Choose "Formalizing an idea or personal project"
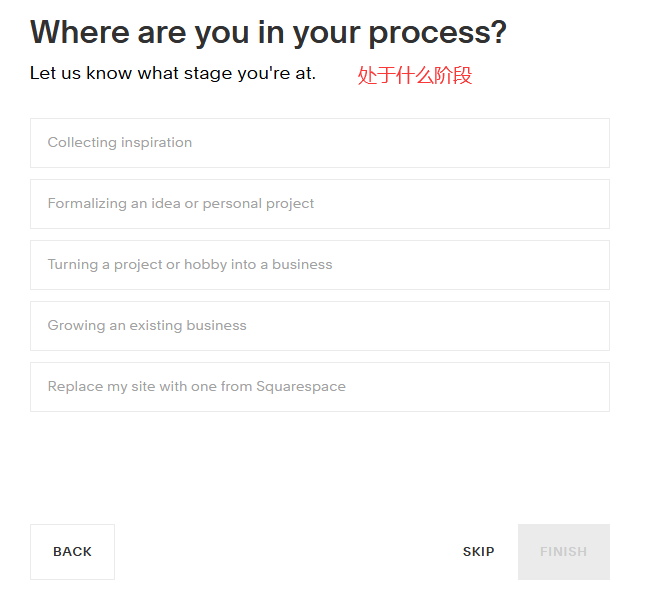This screenshot has height=590, width=668. [x=319, y=204]
